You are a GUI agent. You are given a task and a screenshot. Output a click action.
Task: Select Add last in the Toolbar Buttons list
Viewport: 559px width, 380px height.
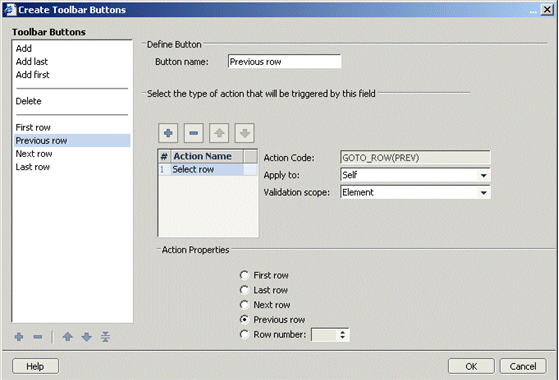tap(32, 61)
